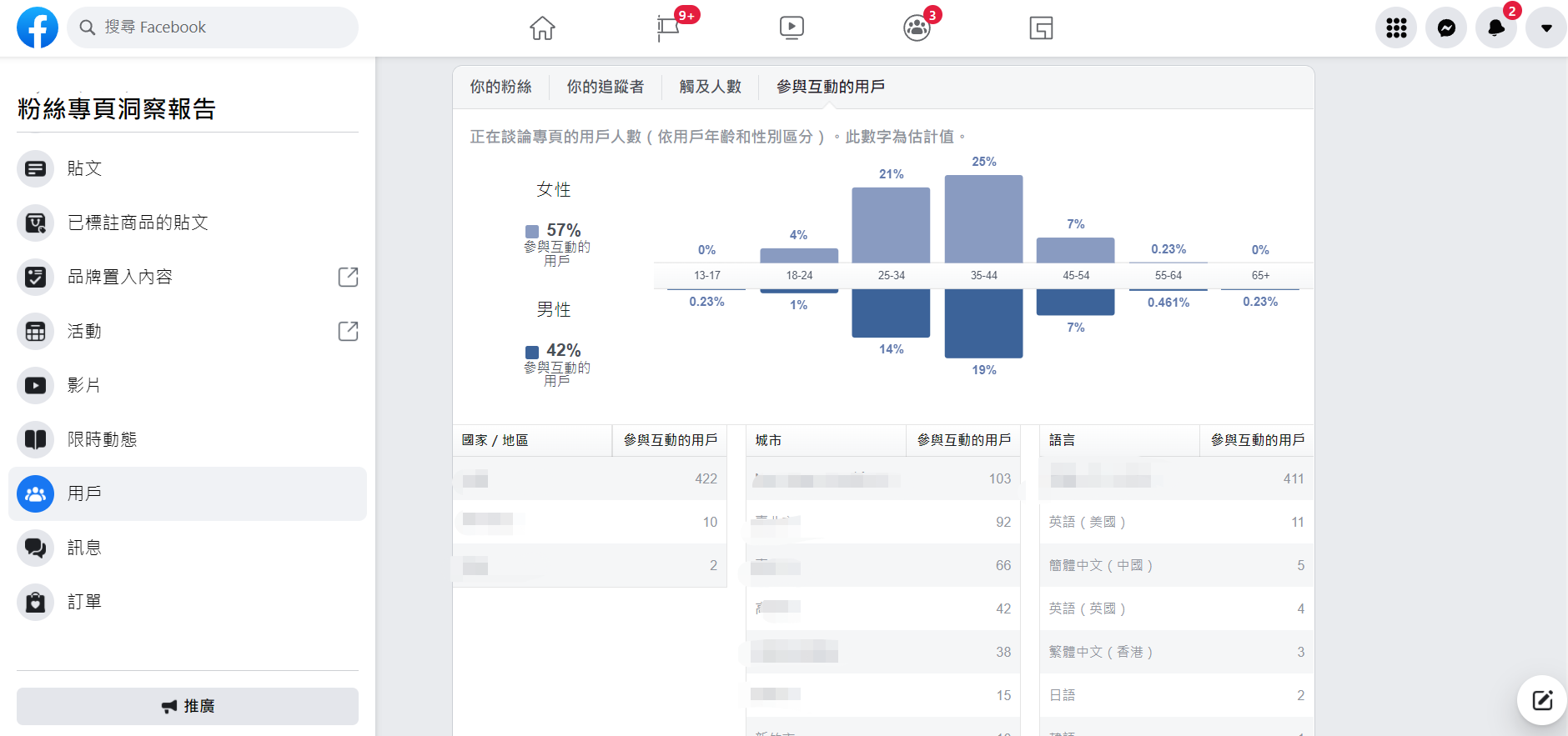Click the floating new message compose icon
1568x736 pixels.
click(x=1542, y=700)
